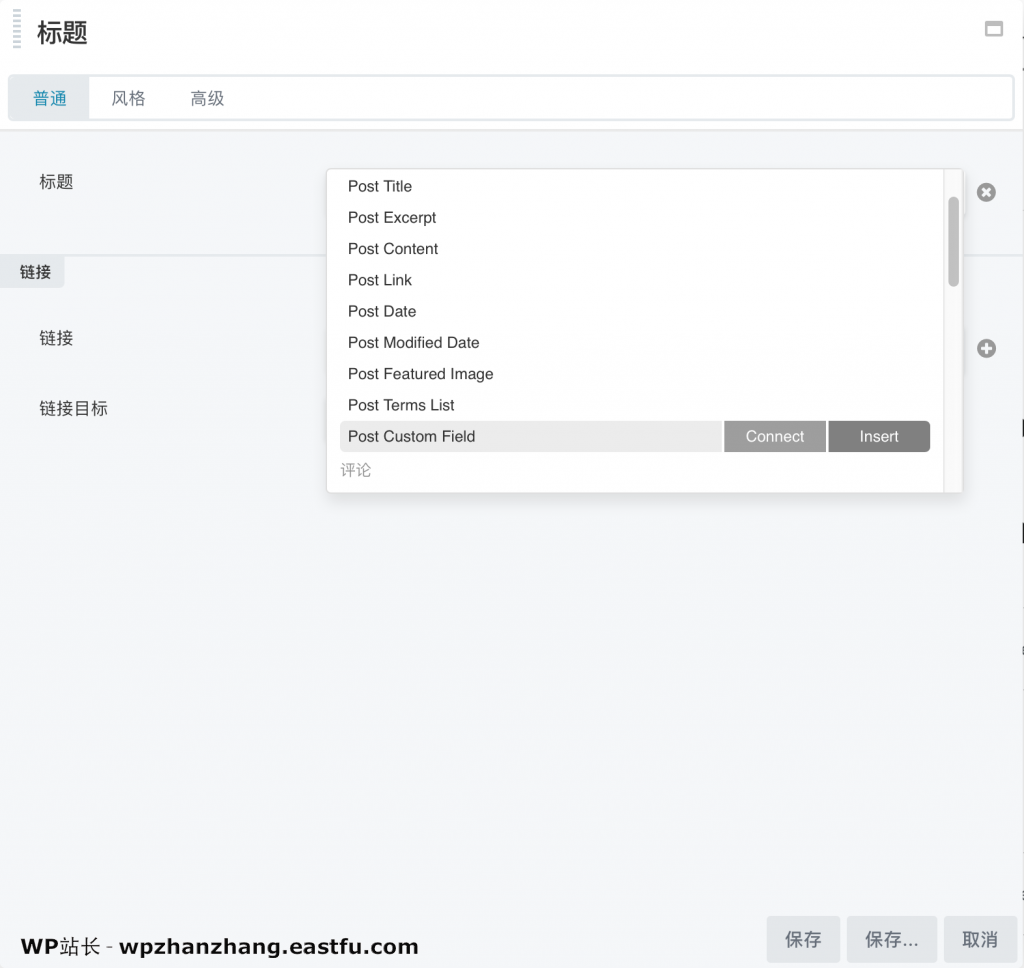Click 取消 to cancel changes
1024x968 pixels.
point(980,939)
